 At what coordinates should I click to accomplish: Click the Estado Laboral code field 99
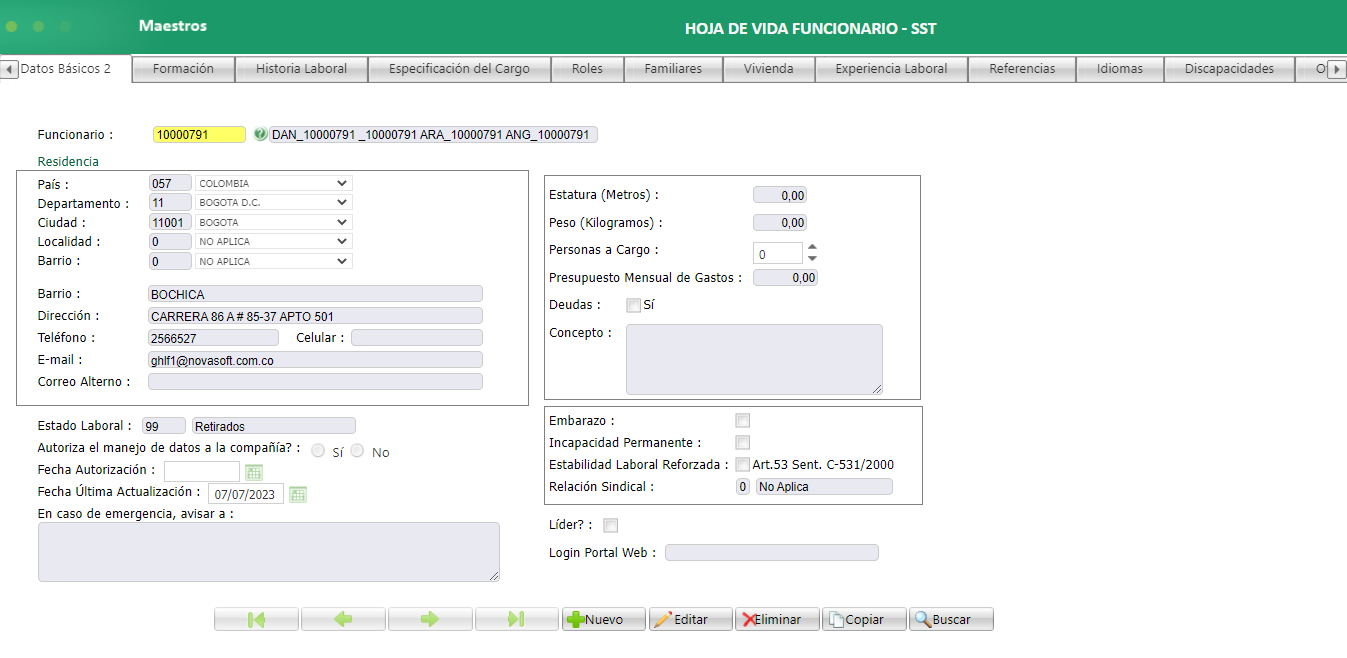click(x=164, y=426)
